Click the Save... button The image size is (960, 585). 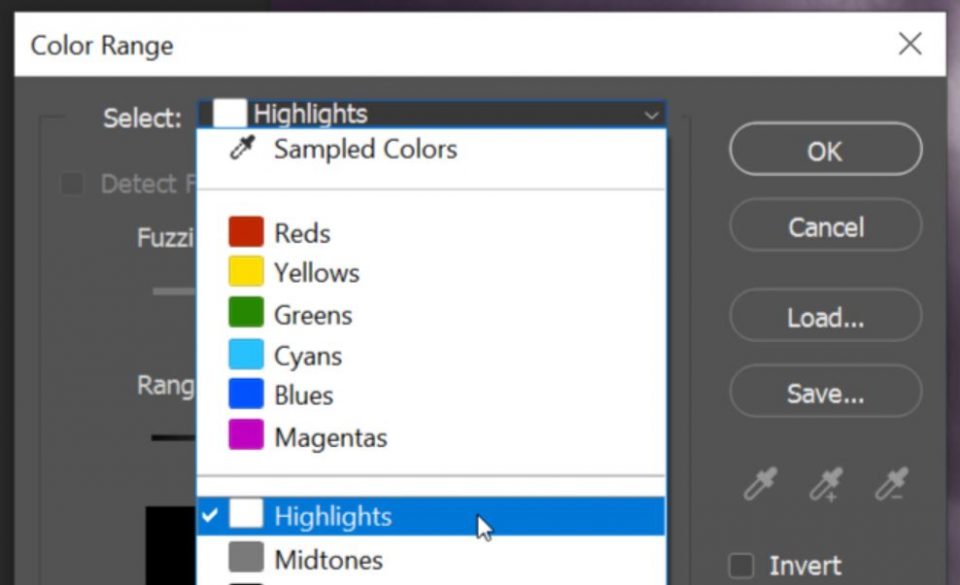[824, 392]
